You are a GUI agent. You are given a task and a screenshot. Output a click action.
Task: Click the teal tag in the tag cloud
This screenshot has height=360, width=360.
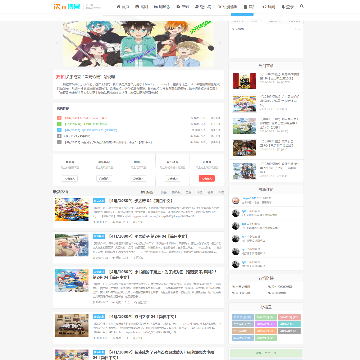pyautogui.click(x=289, y=324)
